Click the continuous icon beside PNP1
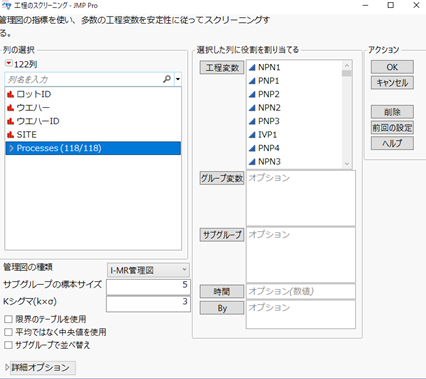 (252, 81)
